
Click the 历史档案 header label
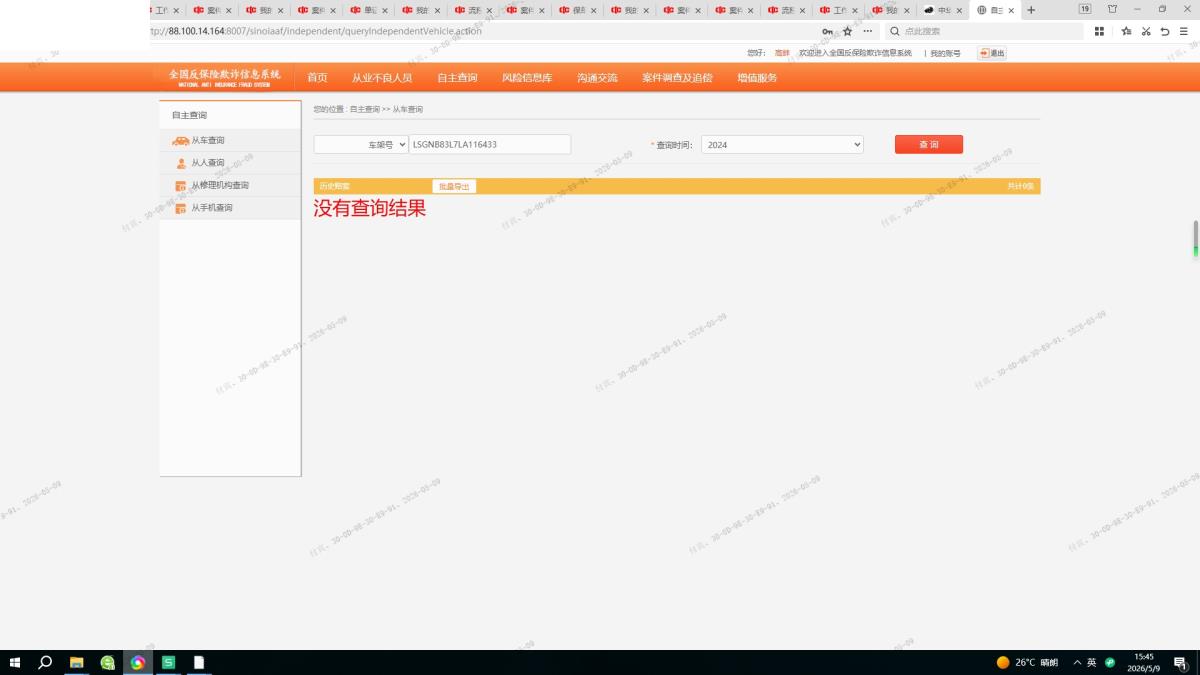(x=334, y=187)
